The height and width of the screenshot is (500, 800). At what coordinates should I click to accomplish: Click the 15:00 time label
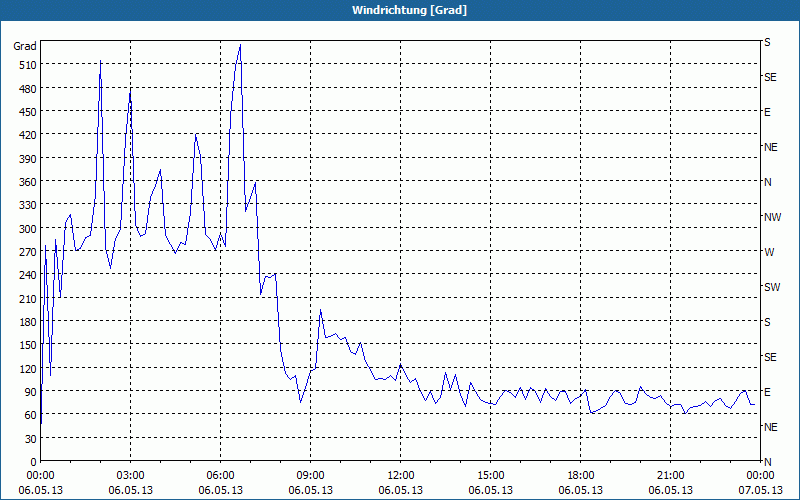tap(490, 476)
